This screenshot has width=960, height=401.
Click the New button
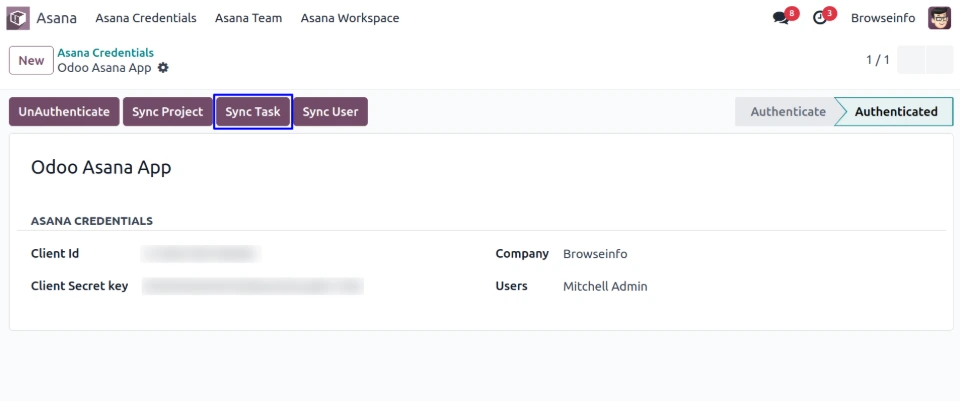pyautogui.click(x=31, y=61)
